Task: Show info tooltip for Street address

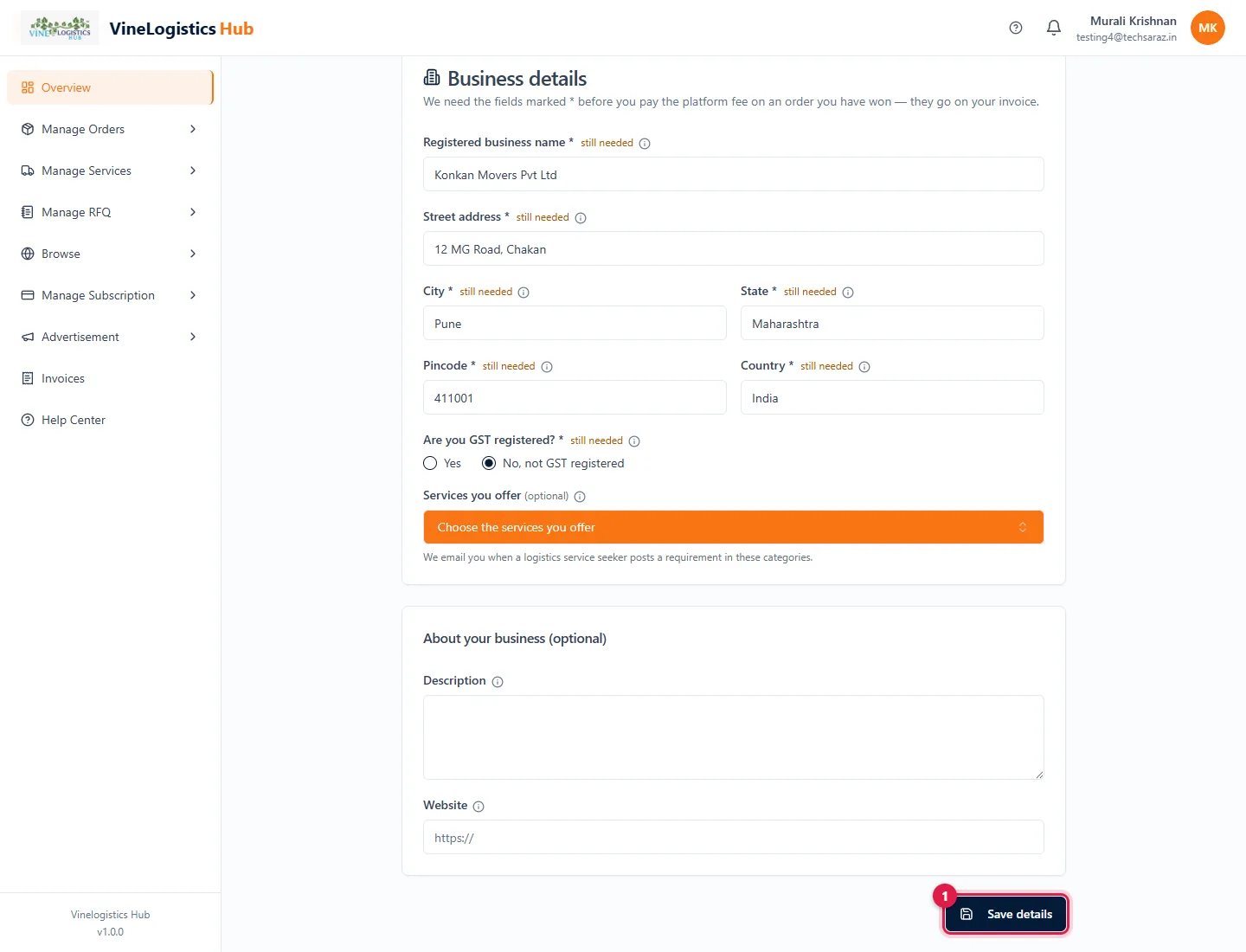Action: tap(581, 218)
